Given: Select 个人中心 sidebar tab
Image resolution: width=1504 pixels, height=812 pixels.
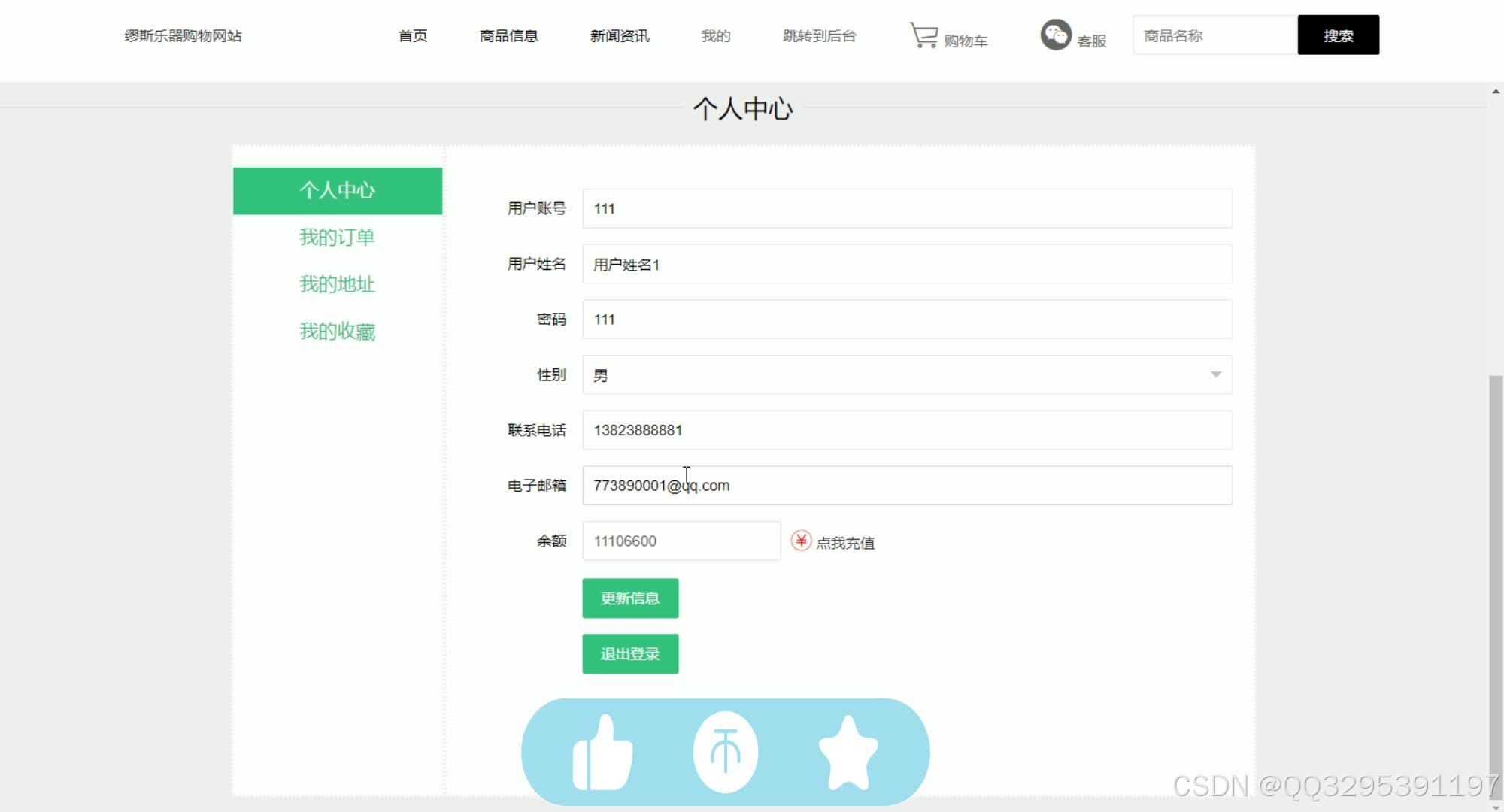Looking at the screenshot, I should 338,190.
